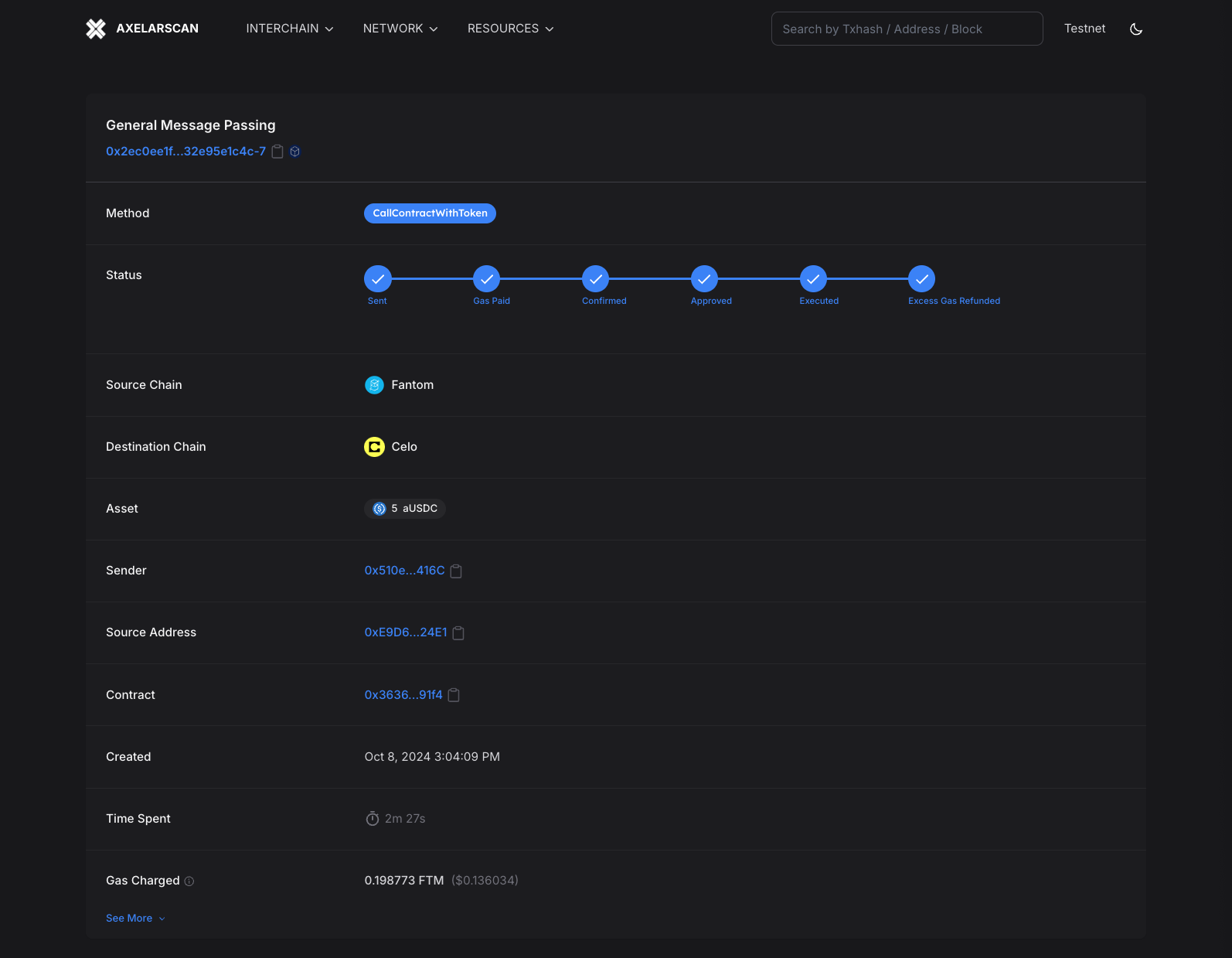The image size is (1232, 958).
Task: Focus the Txhash/Address/Block search field
Action: tap(907, 29)
